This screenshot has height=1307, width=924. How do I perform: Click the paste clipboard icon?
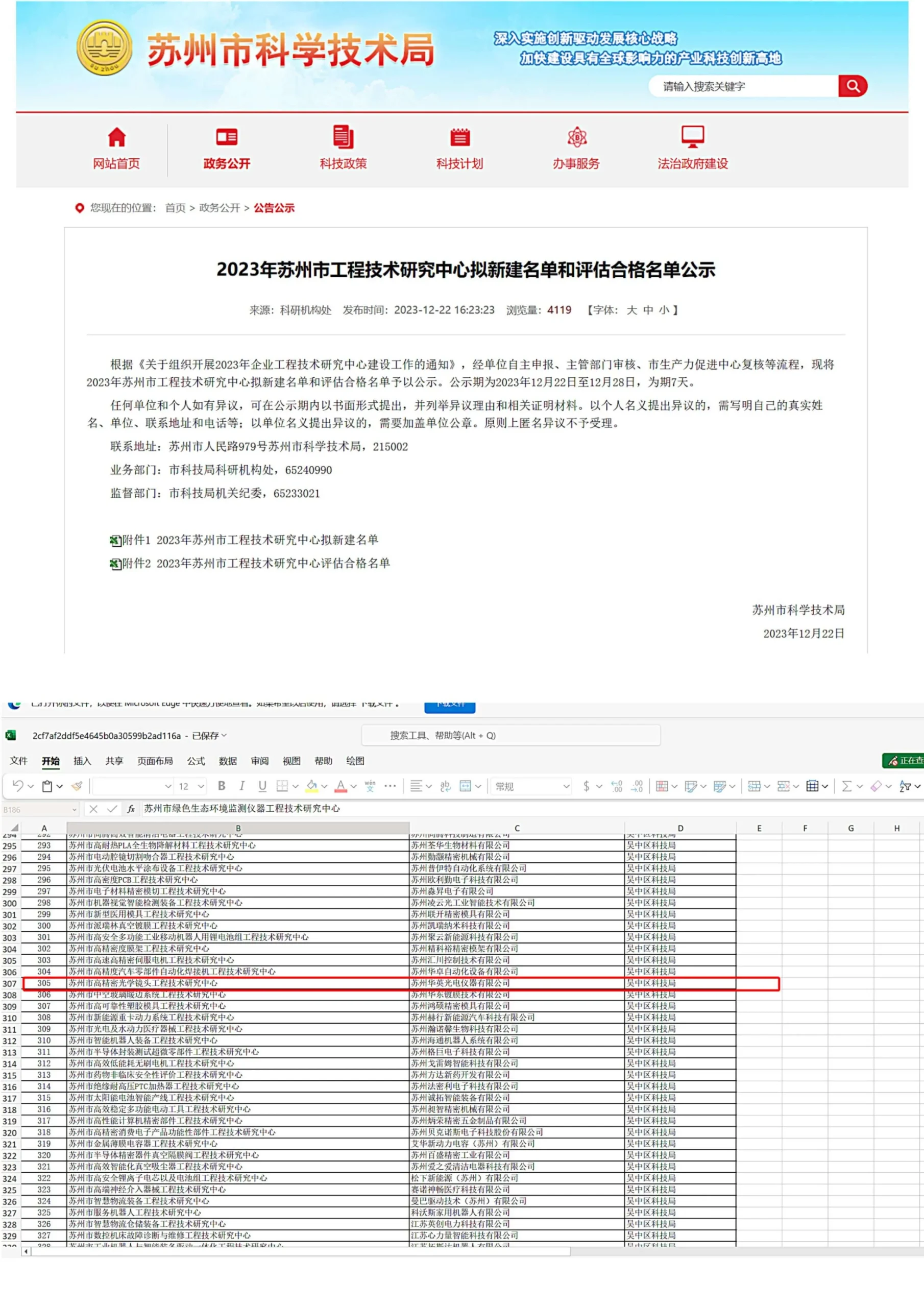[47, 786]
